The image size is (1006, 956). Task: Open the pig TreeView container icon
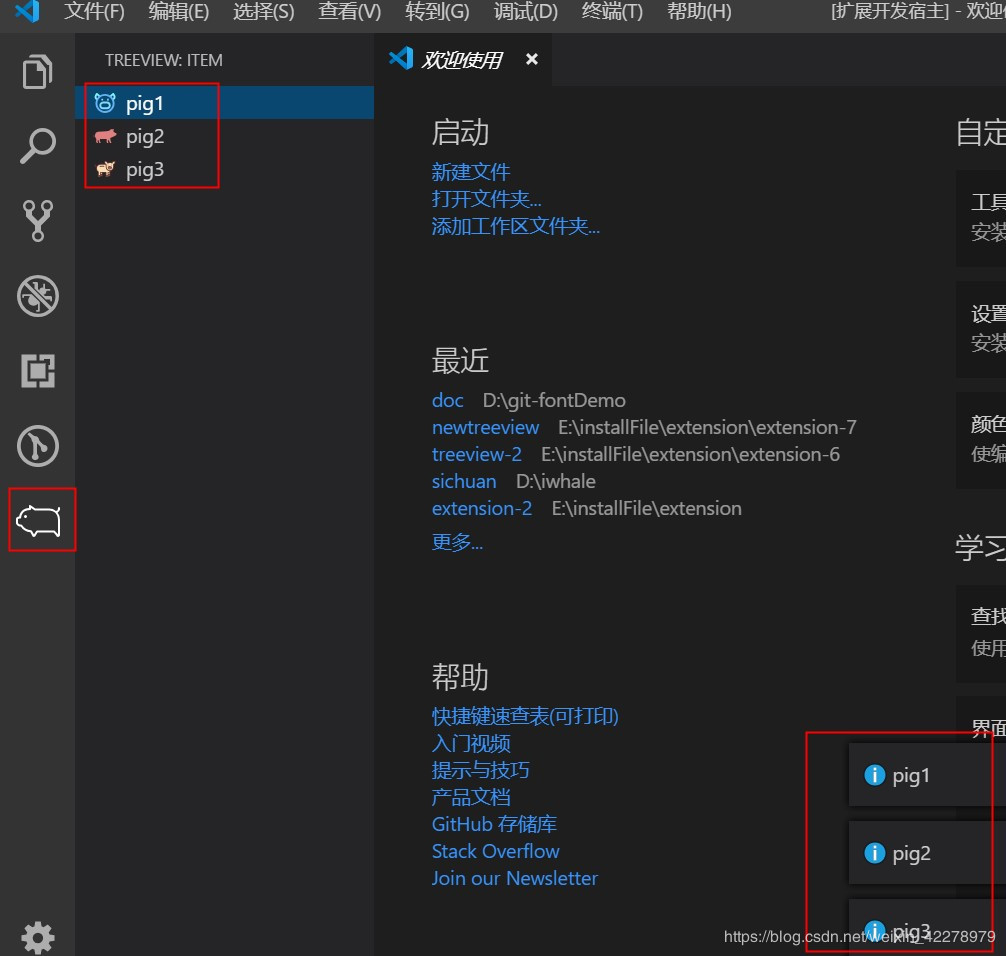tap(38, 520)
